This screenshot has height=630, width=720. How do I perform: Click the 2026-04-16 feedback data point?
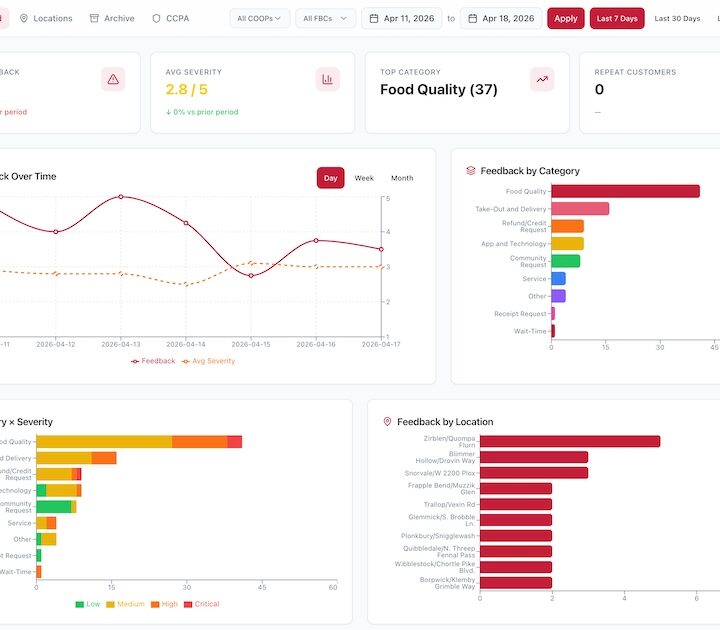(x=316, y=240)
